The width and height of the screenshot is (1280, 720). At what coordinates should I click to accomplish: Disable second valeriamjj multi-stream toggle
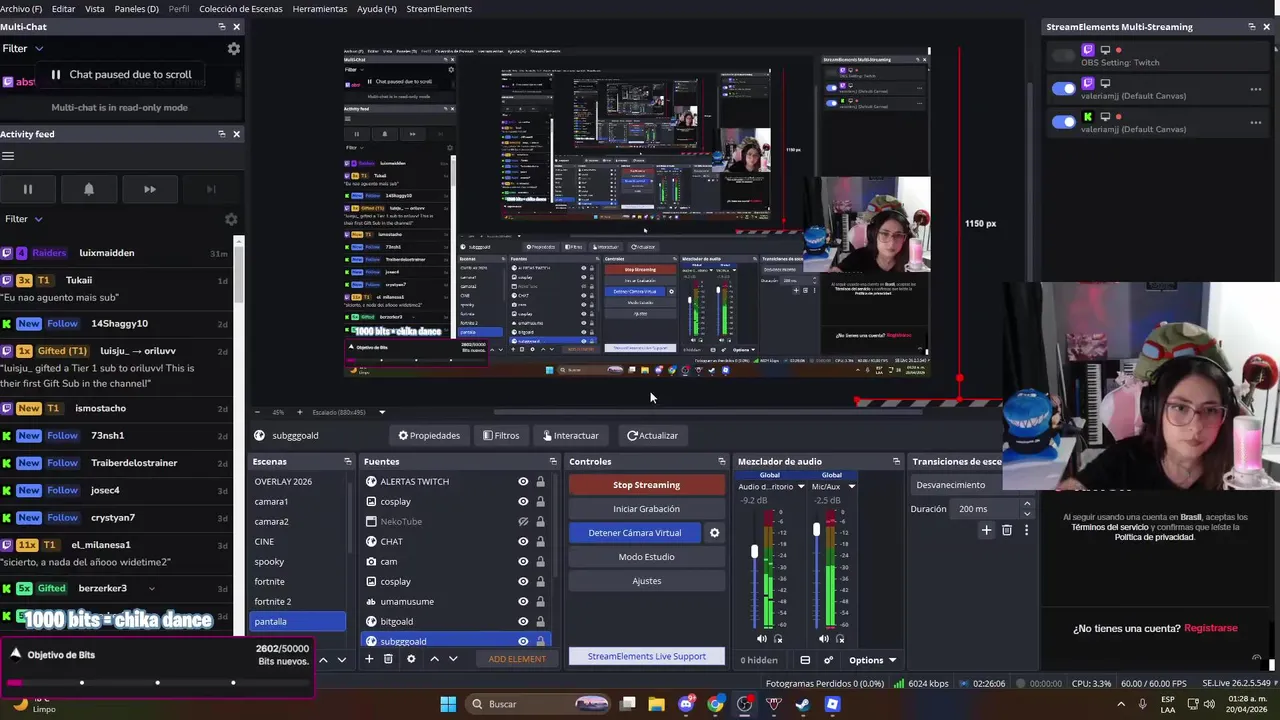(1064, 122)
